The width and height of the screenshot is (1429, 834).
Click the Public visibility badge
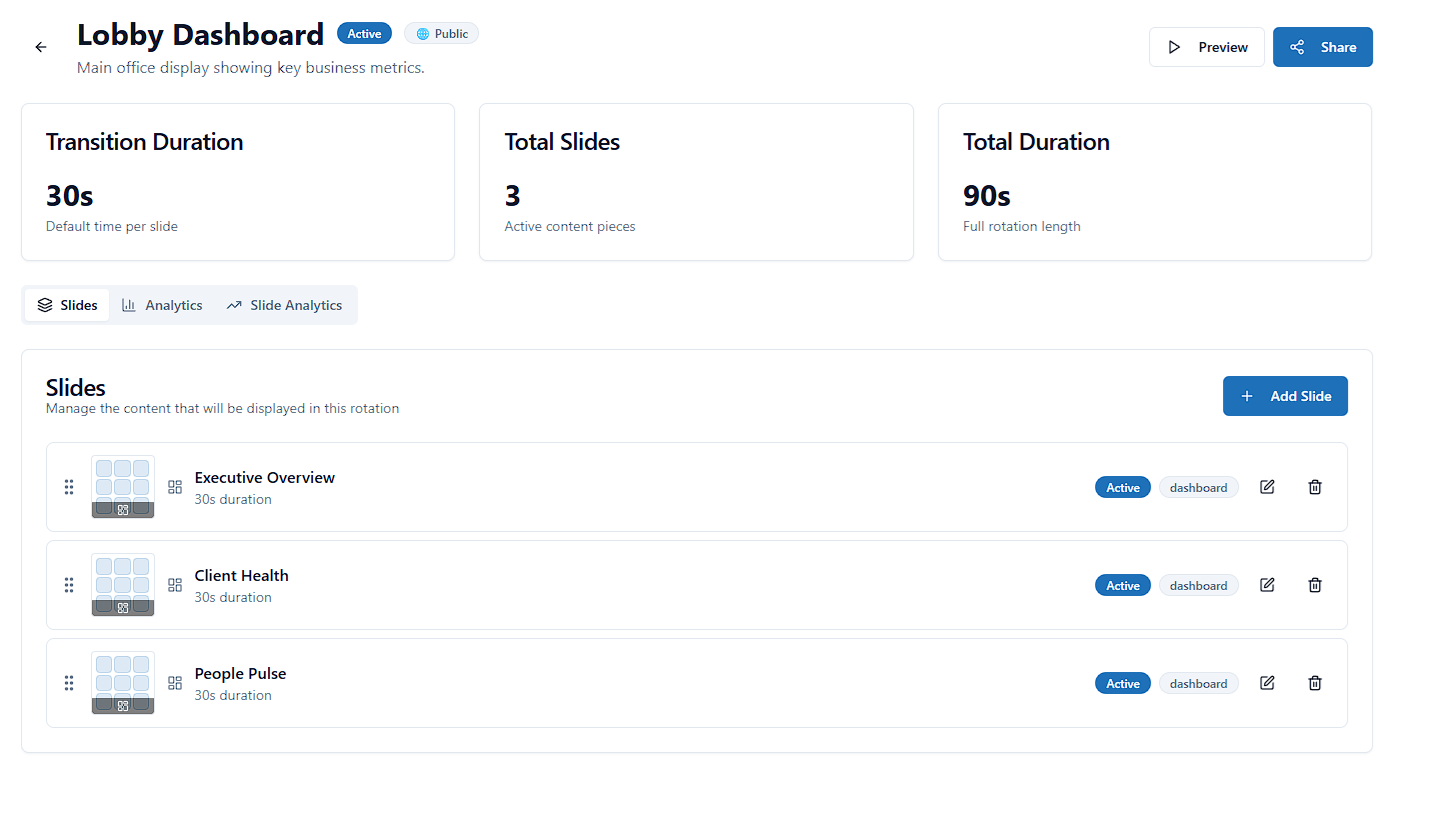click(441, 34)
